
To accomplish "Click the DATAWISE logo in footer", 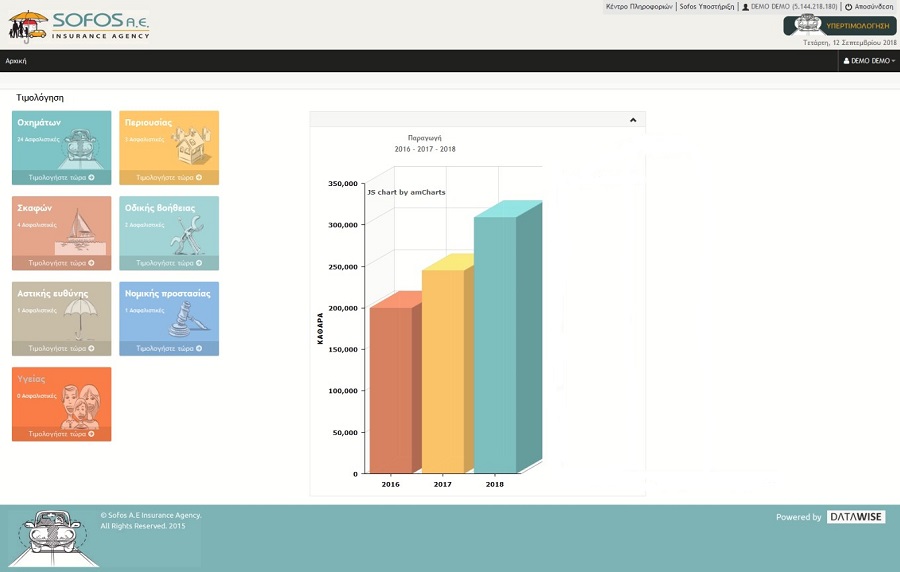I will tap(856, 517).
